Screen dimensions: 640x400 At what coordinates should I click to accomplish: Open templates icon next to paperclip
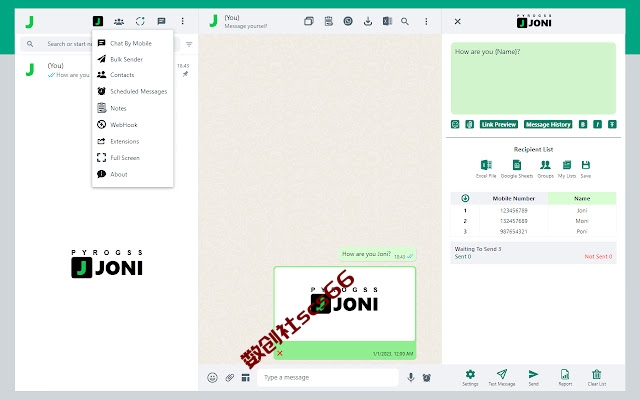245,378
